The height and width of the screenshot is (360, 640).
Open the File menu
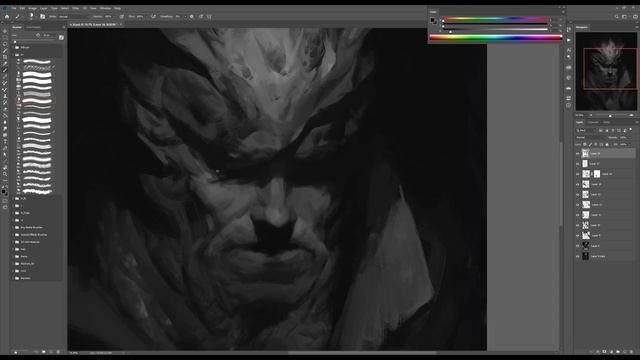[x=14, y=8]
